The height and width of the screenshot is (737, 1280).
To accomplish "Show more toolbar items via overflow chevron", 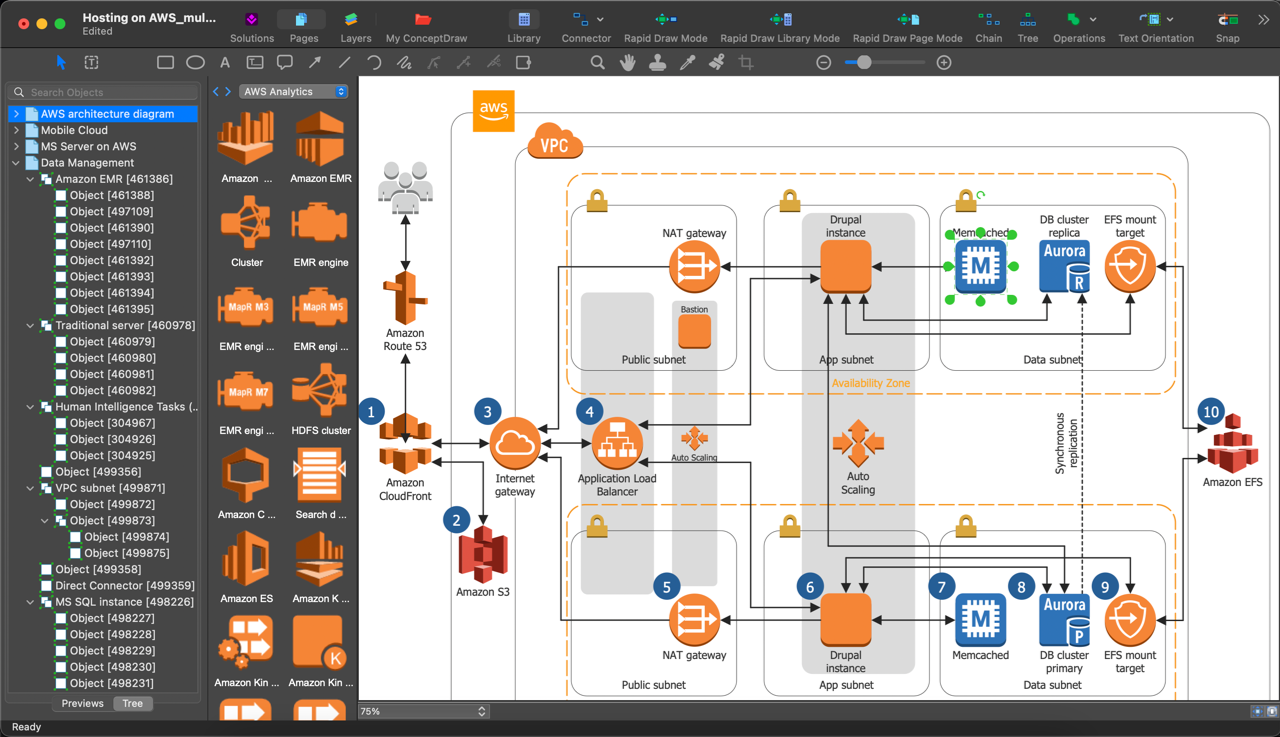I will (1264, 19).
